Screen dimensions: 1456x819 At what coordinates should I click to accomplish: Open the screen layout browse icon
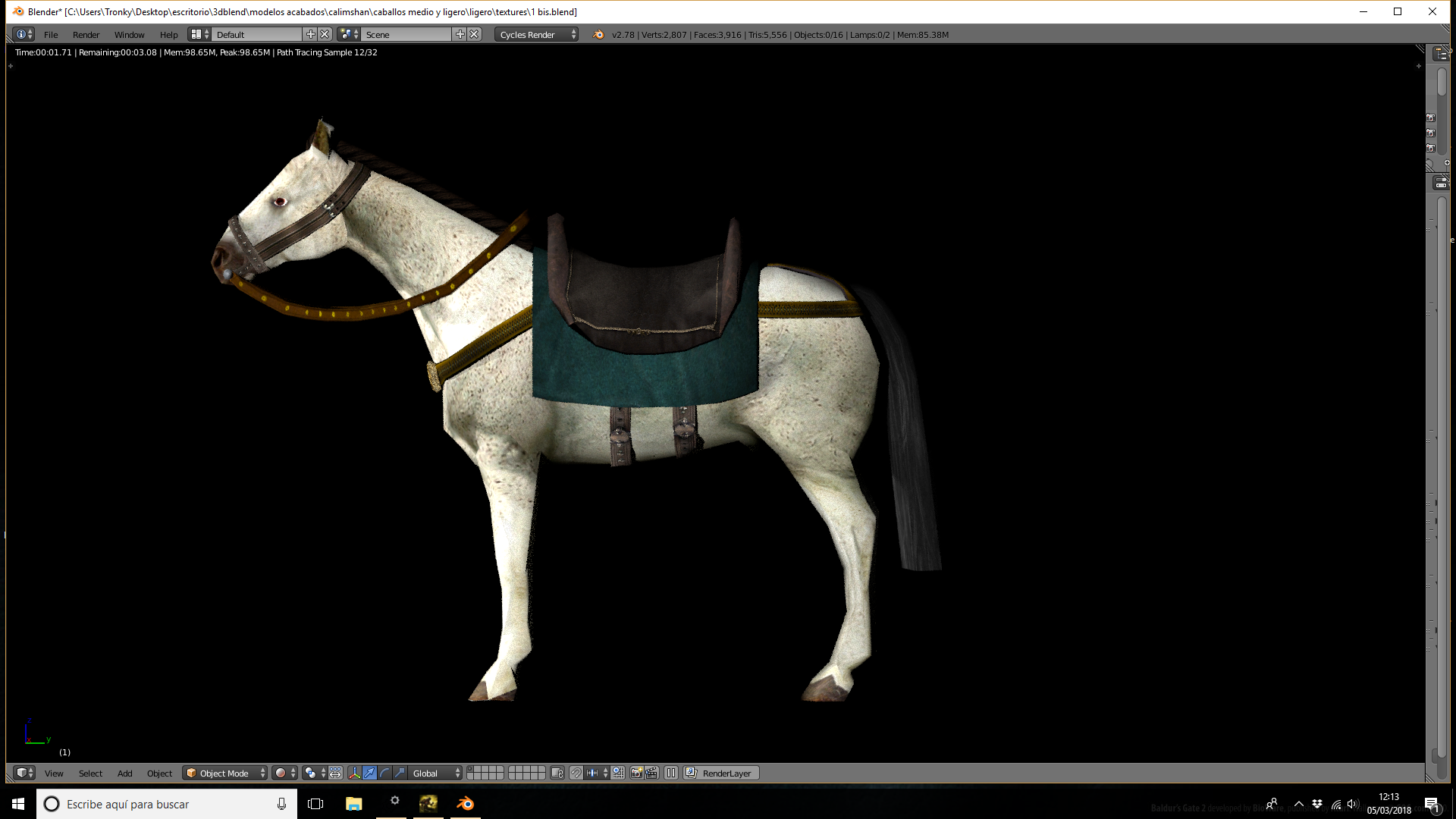[199, 34]
